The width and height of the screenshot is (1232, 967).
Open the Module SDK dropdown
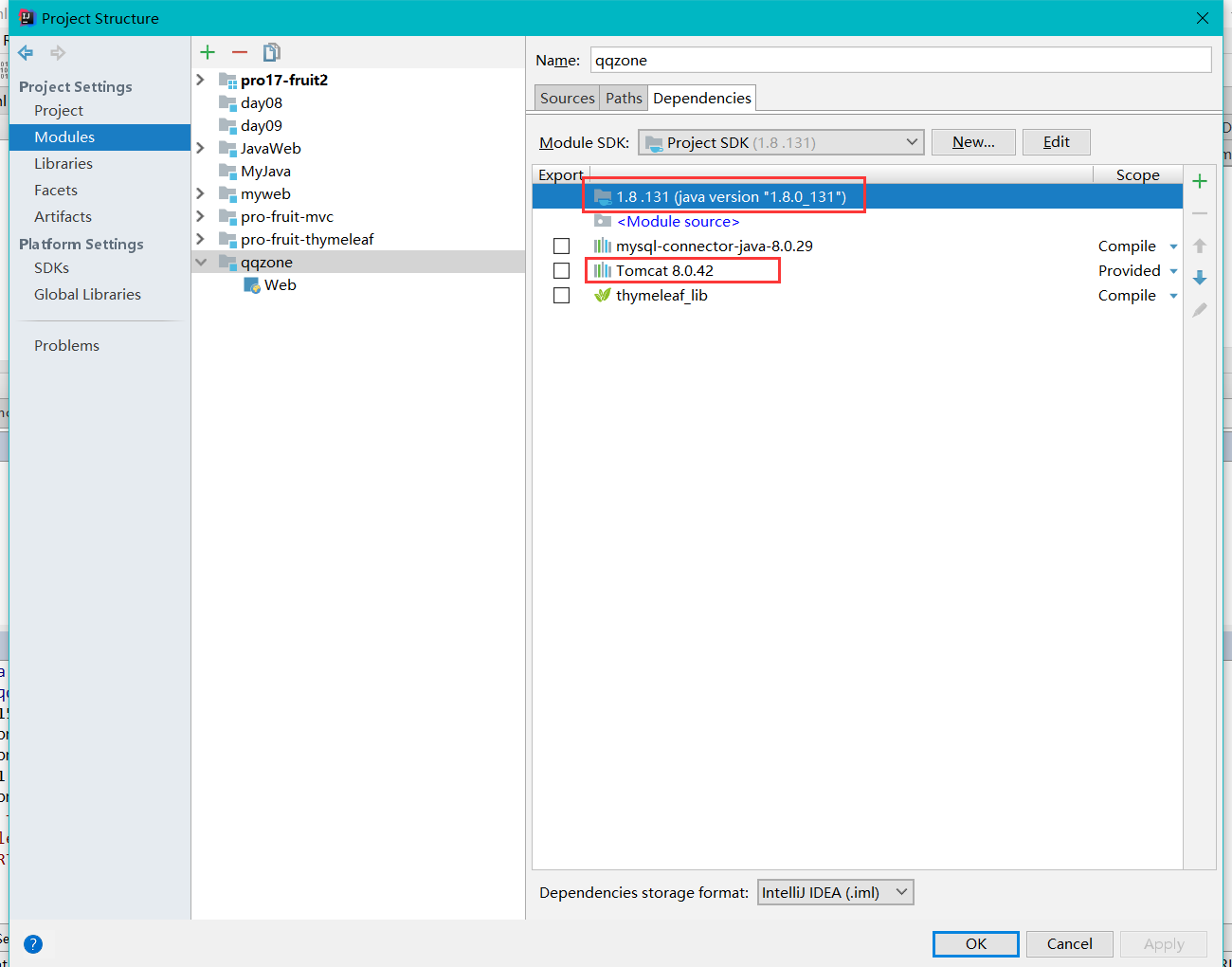tap(782, 142)
